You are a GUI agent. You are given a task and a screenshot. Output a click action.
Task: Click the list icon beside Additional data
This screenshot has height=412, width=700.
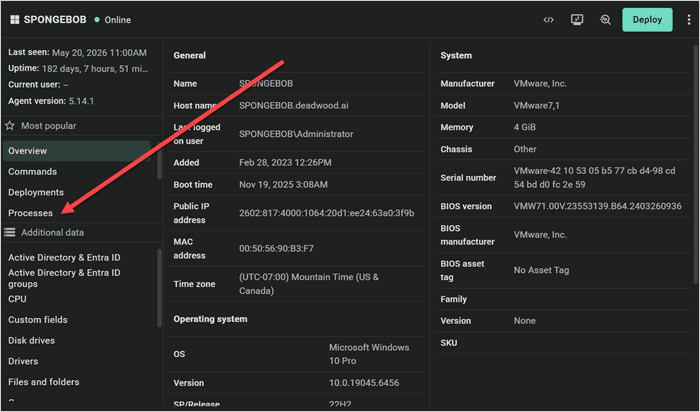tap(9, 232)
